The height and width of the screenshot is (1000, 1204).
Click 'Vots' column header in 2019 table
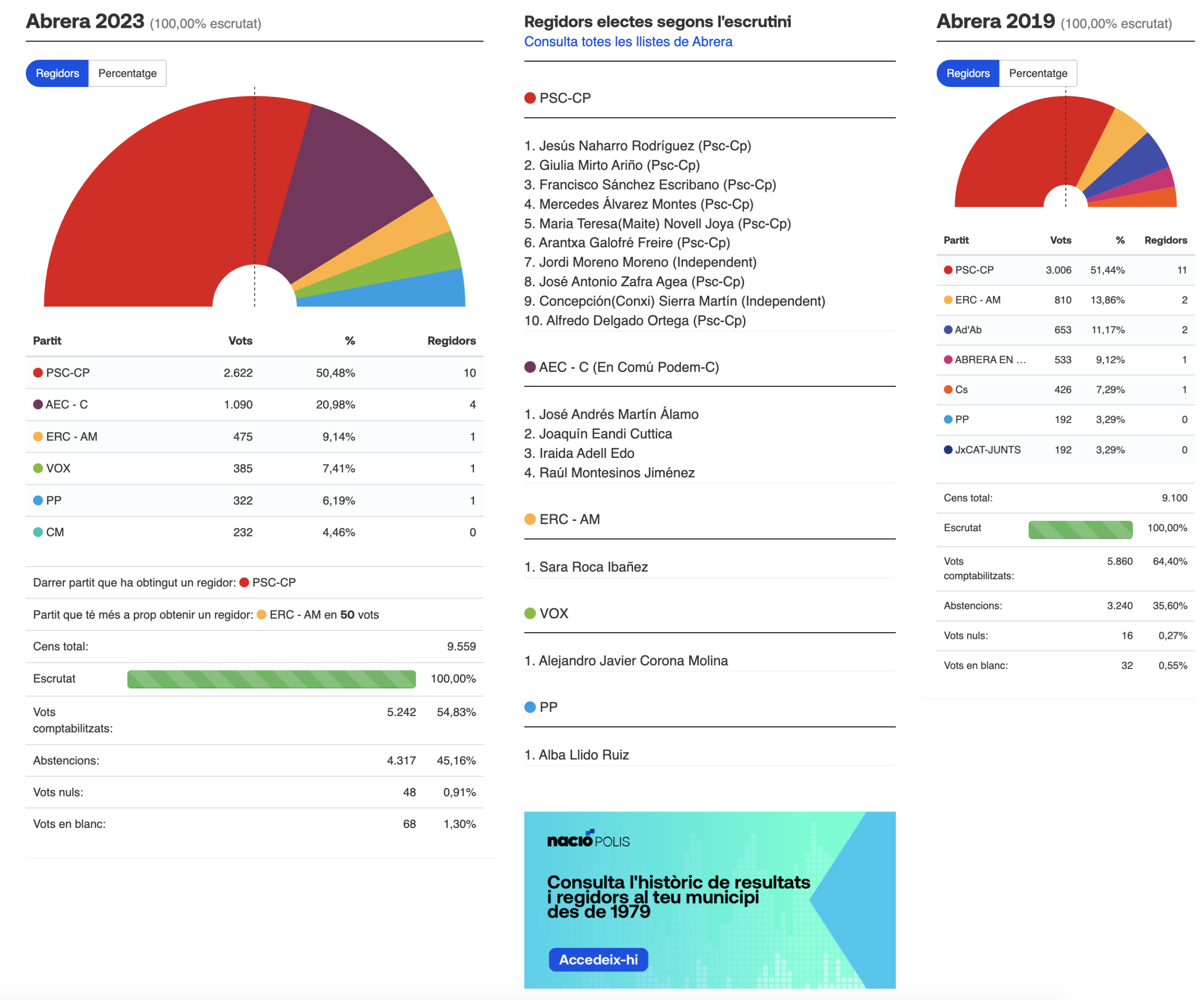tap(1060, 240)
